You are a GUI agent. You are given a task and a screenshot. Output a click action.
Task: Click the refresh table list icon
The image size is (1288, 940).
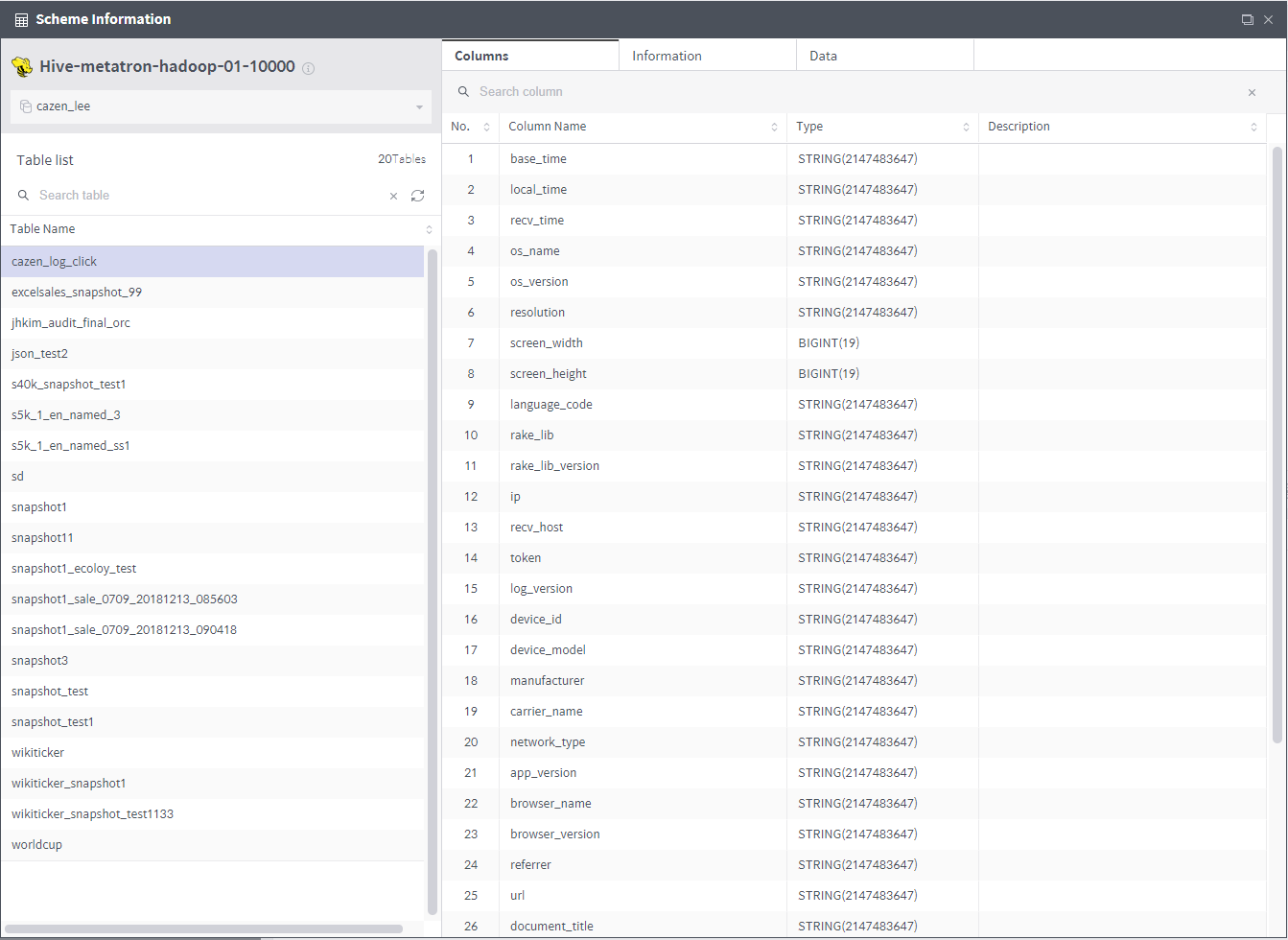(x=417, y=196)
